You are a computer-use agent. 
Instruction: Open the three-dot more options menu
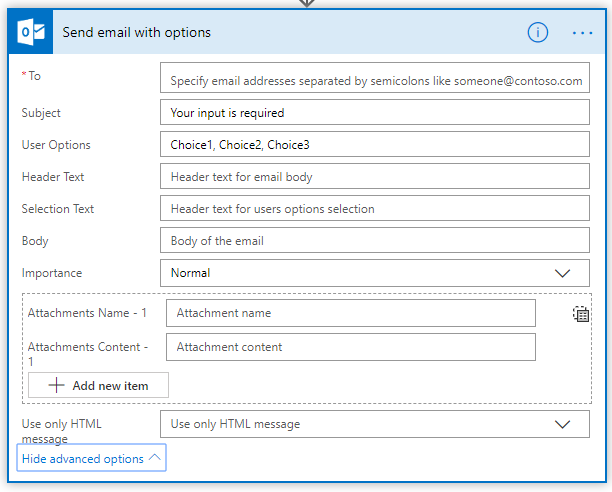(x=582, y=32)
